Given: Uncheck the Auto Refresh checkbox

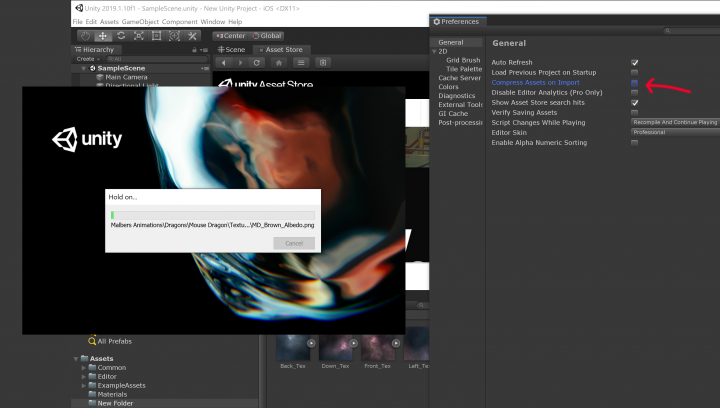Looking at the screenshot, I should 634,62.
